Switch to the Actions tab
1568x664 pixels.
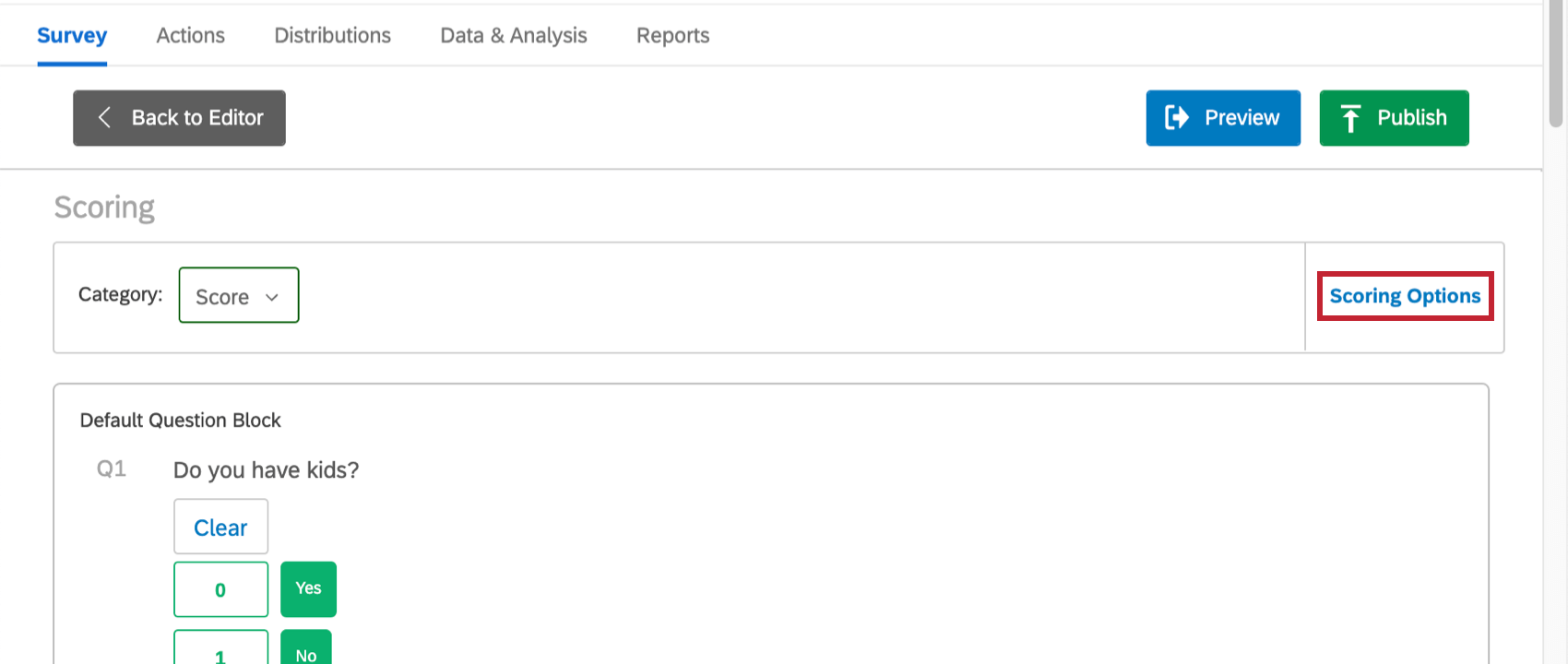(x=190, y=34)
